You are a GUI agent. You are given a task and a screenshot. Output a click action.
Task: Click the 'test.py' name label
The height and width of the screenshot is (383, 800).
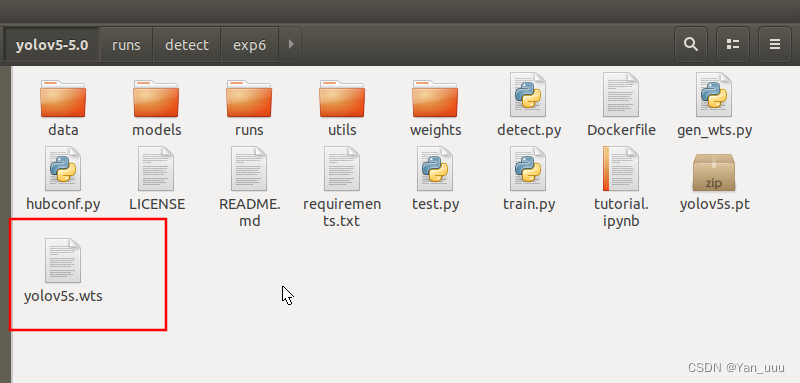[435, 205]
